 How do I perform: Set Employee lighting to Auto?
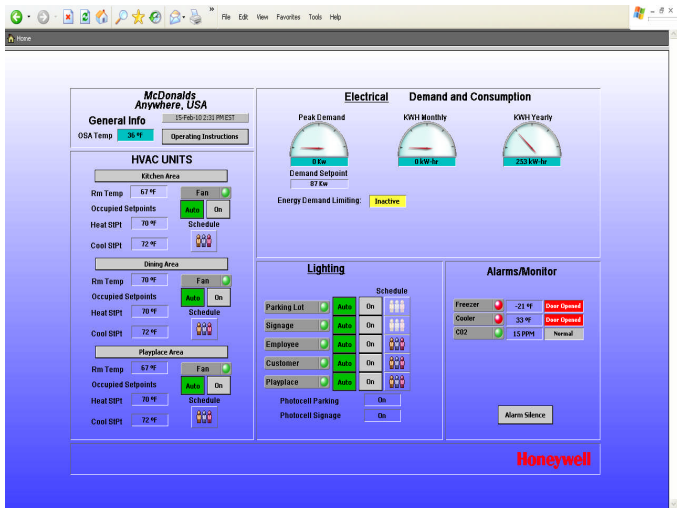tap(344, 344)
